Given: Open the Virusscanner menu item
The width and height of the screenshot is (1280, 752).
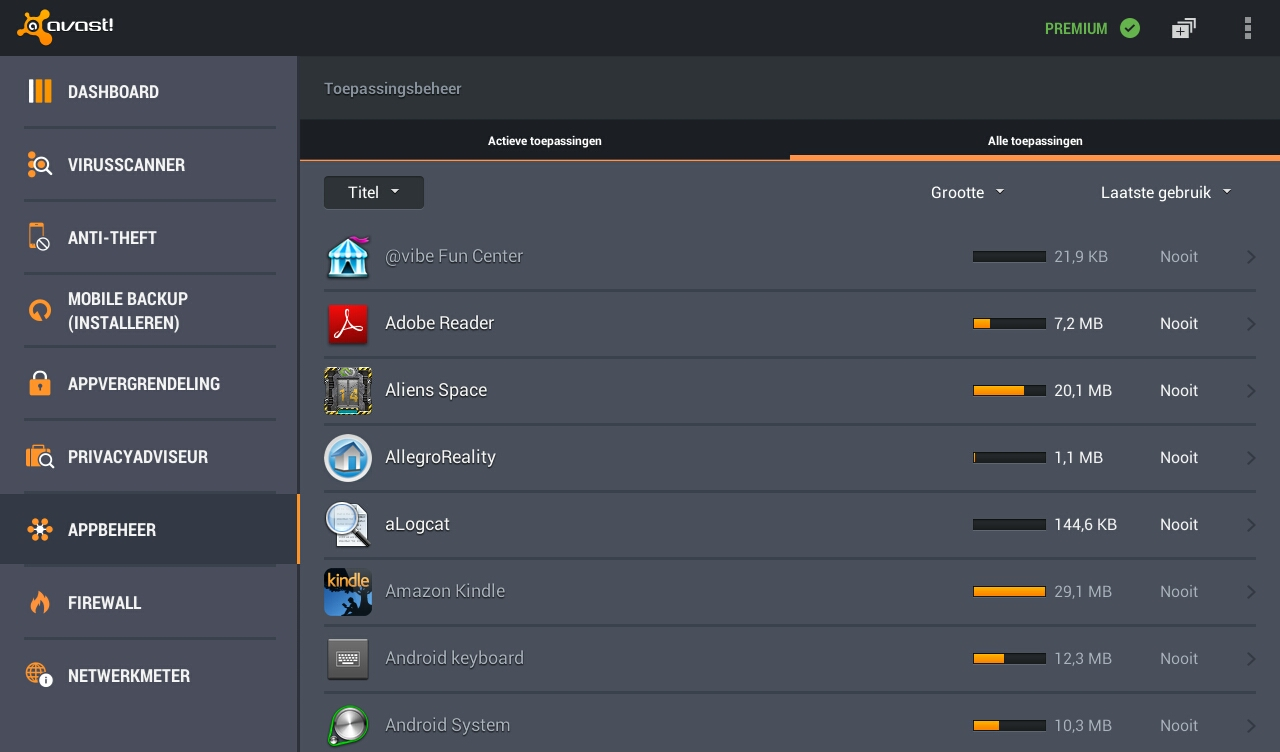Looking at the screenshot, I should click(149, 165).
